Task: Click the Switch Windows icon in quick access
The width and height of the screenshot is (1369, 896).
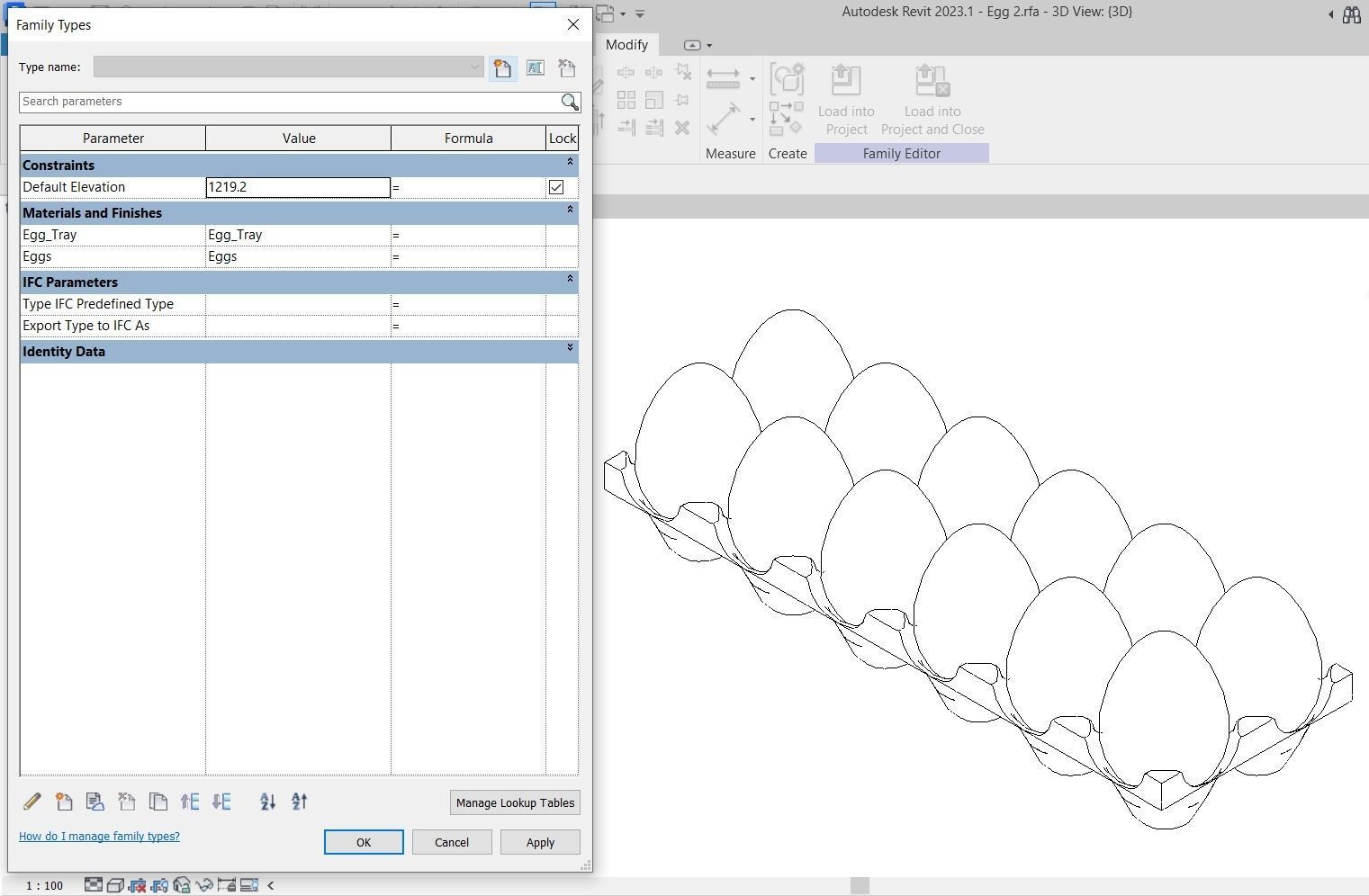Action: 606,13
